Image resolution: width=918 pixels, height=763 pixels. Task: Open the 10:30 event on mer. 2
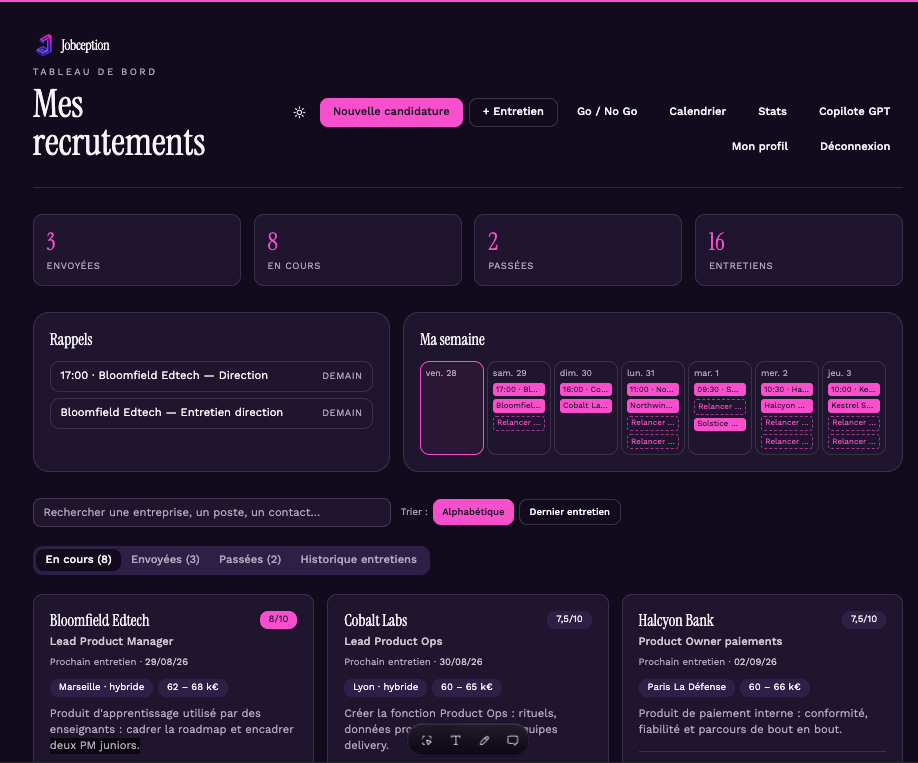coord(787,389)
